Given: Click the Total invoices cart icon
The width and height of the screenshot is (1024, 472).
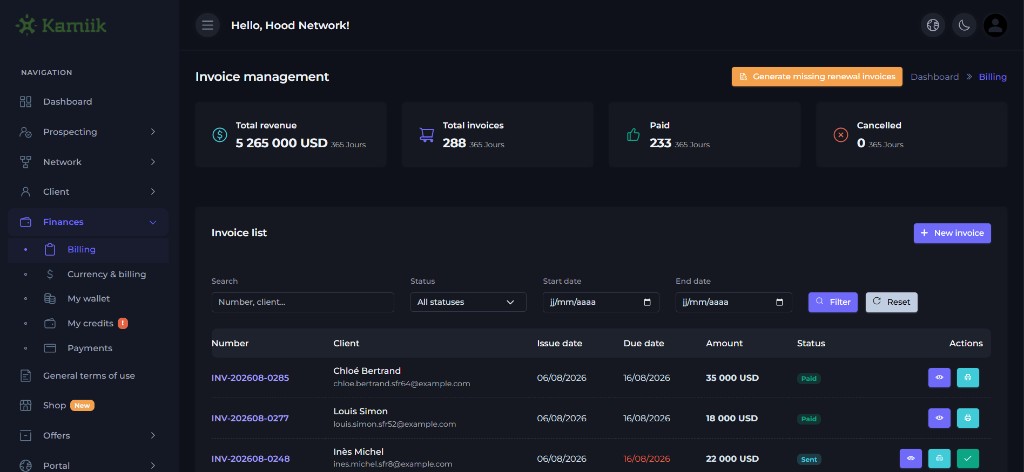Looking at the screenshot, I should coord(426,134).
